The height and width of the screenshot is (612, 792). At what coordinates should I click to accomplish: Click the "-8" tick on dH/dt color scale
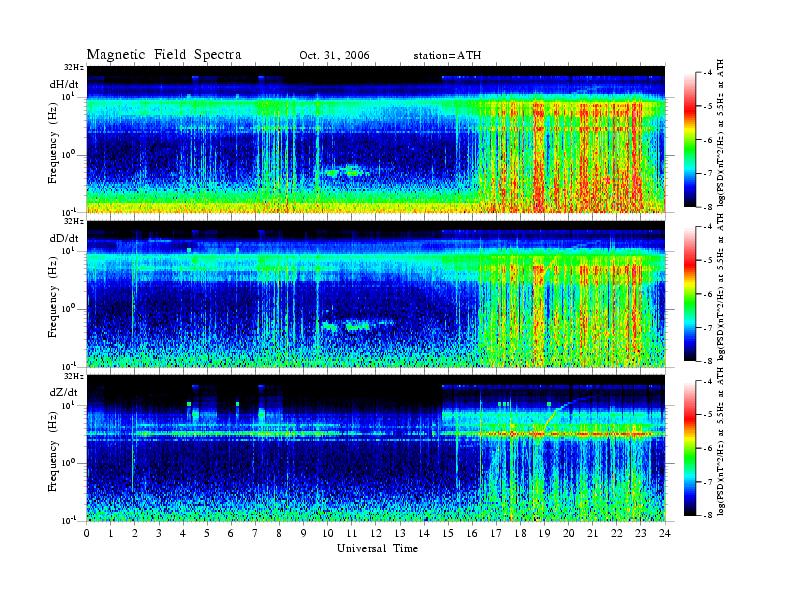pyautogui.click(x=709, y=207)
